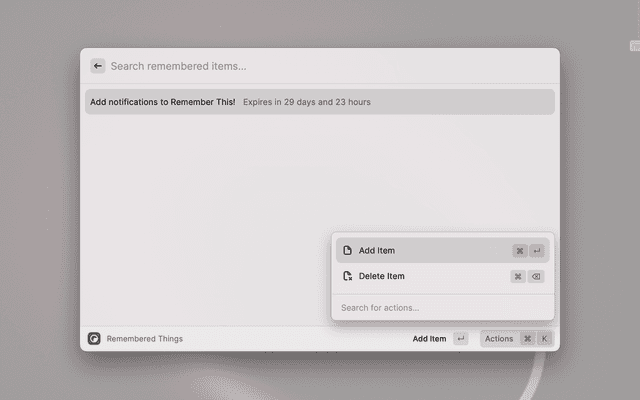Click the Remembered Things footer label

(x=145, y=339)
